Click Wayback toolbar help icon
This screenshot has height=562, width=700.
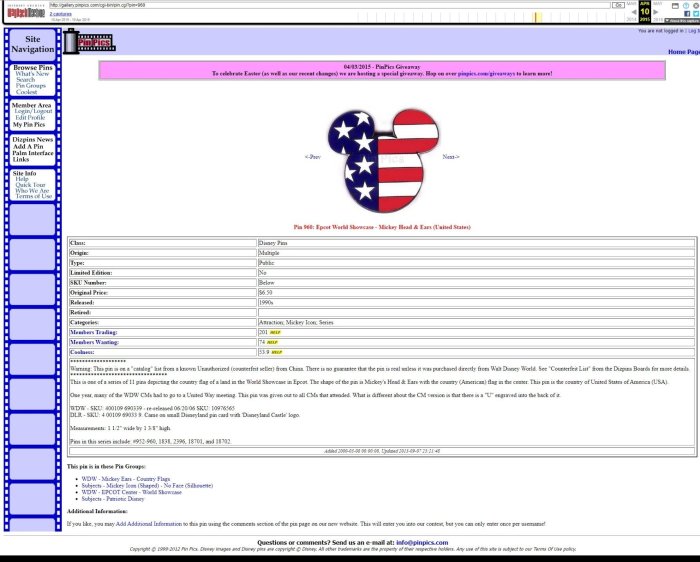pos(686,5)
